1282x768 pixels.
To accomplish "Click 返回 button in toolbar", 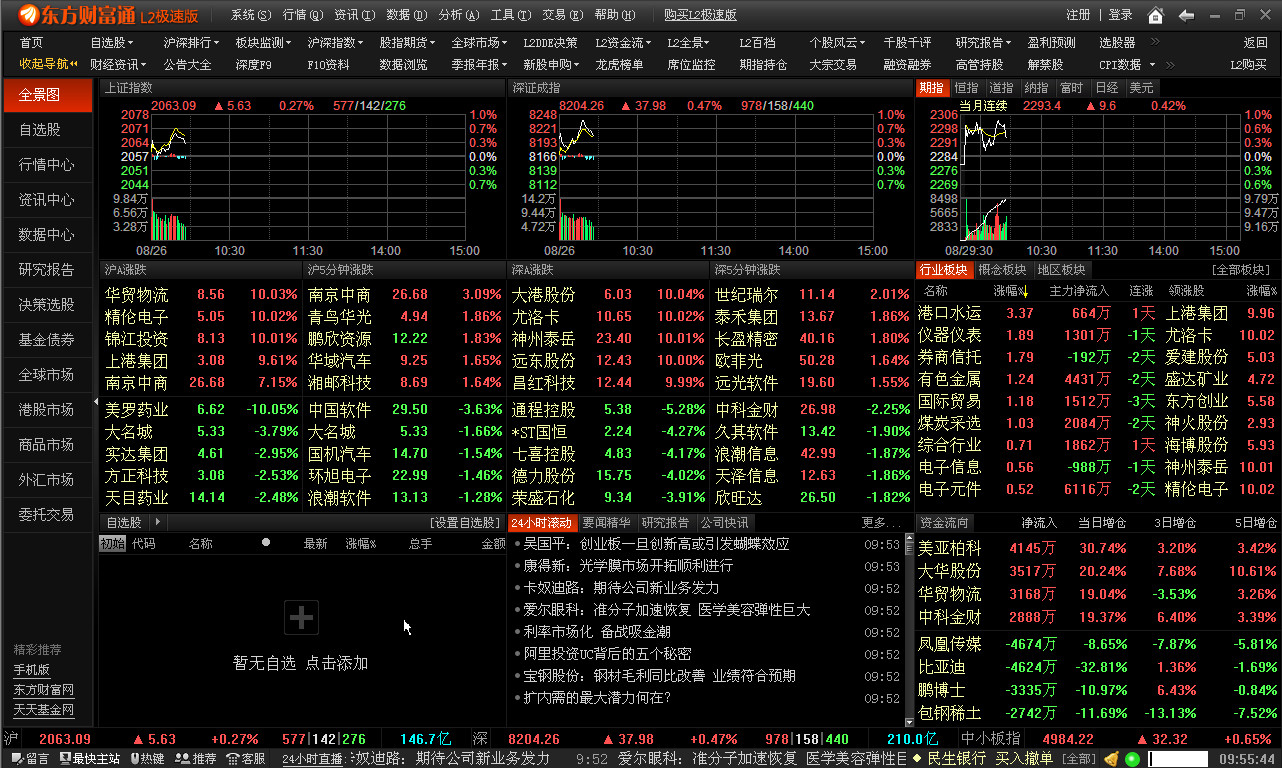I will tap(1256, 43).
